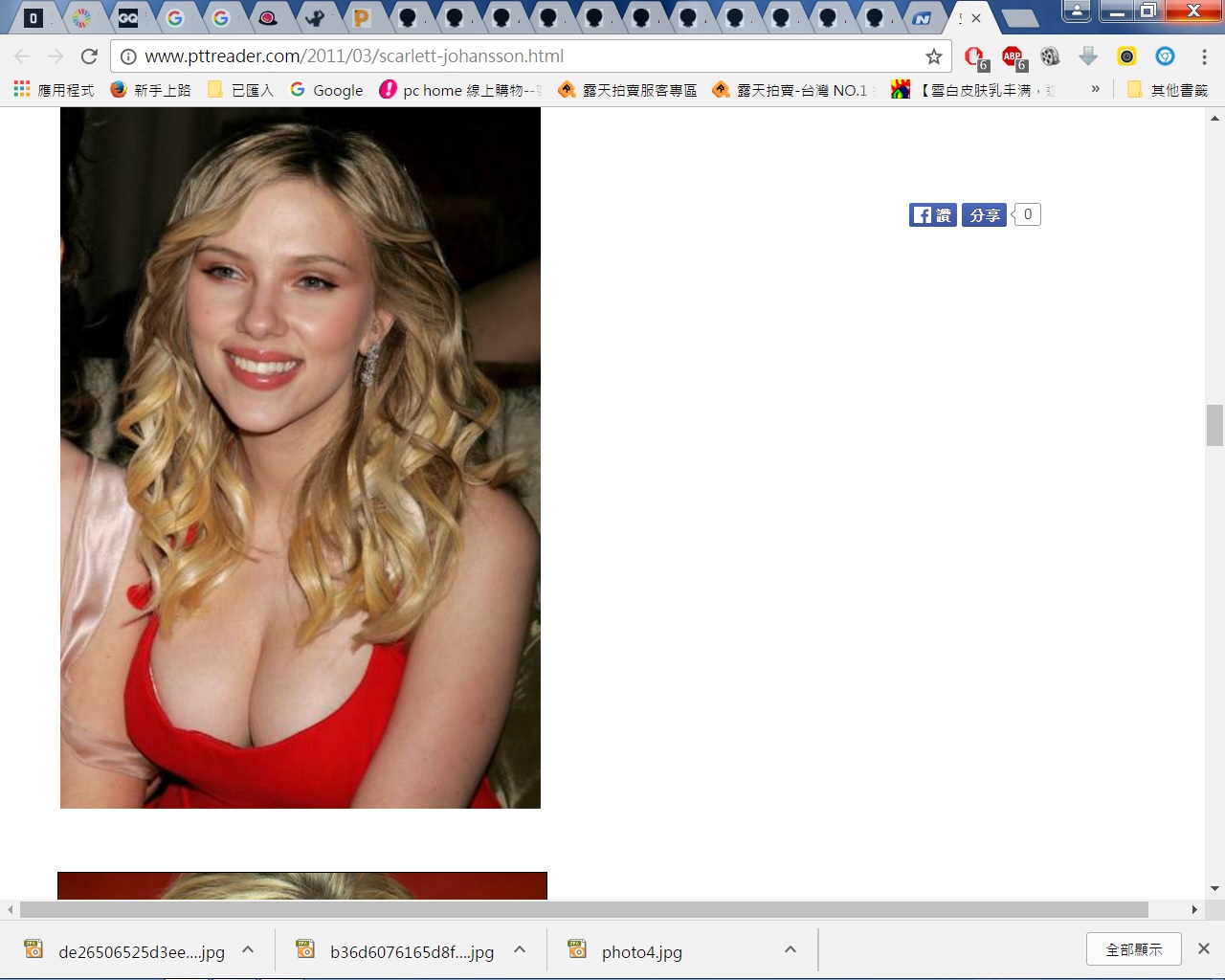Open the downloaded de26506525d3ee....jpg
This screenshot has height=980, width=1225.
[142, 952]
